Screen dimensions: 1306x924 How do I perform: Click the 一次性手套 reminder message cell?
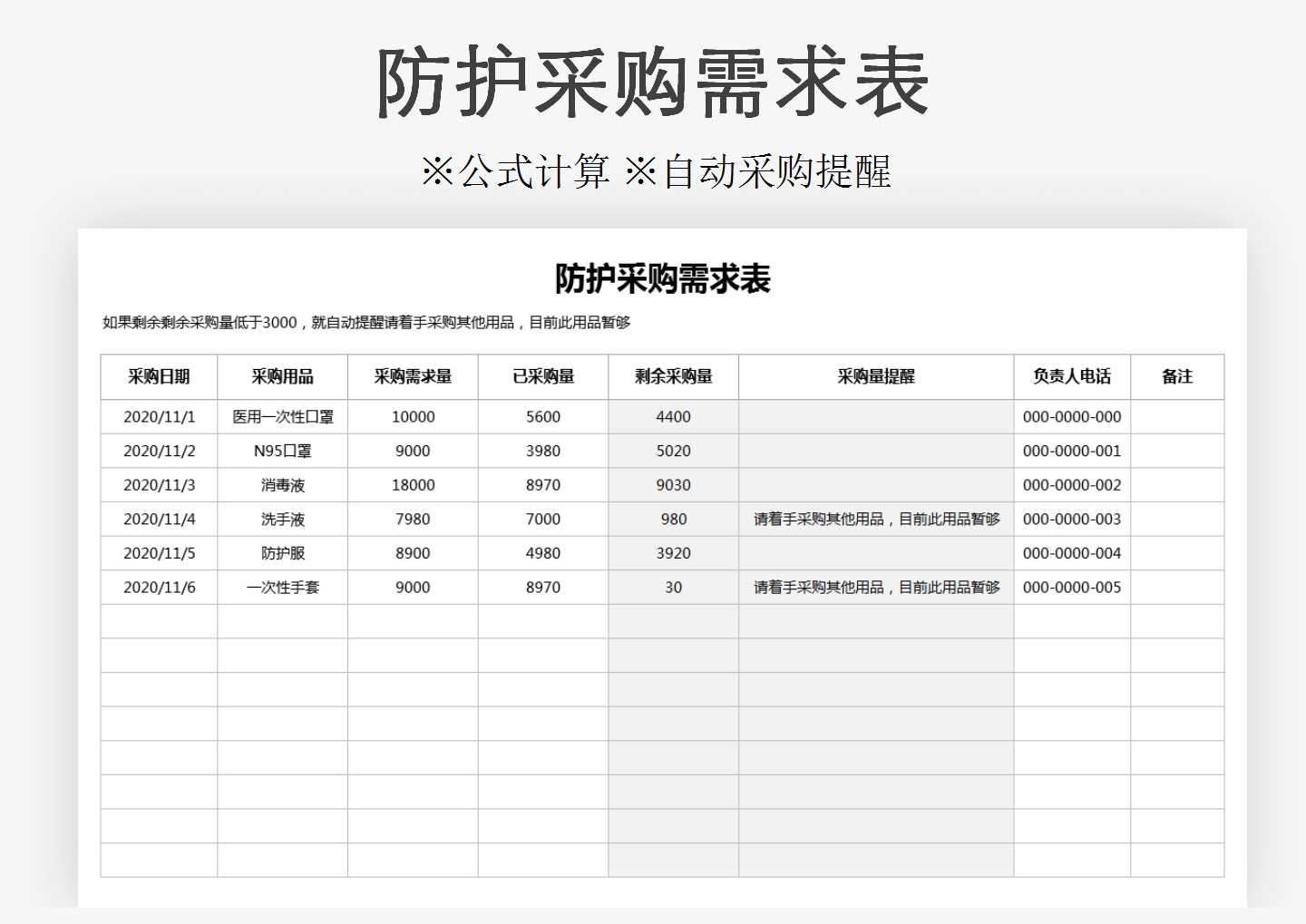pyautogui.click(x=875, y=588)
